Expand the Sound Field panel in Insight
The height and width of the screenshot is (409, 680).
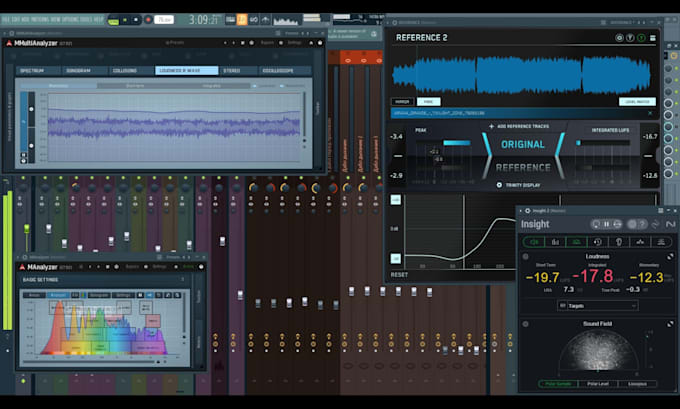point(670,324)
